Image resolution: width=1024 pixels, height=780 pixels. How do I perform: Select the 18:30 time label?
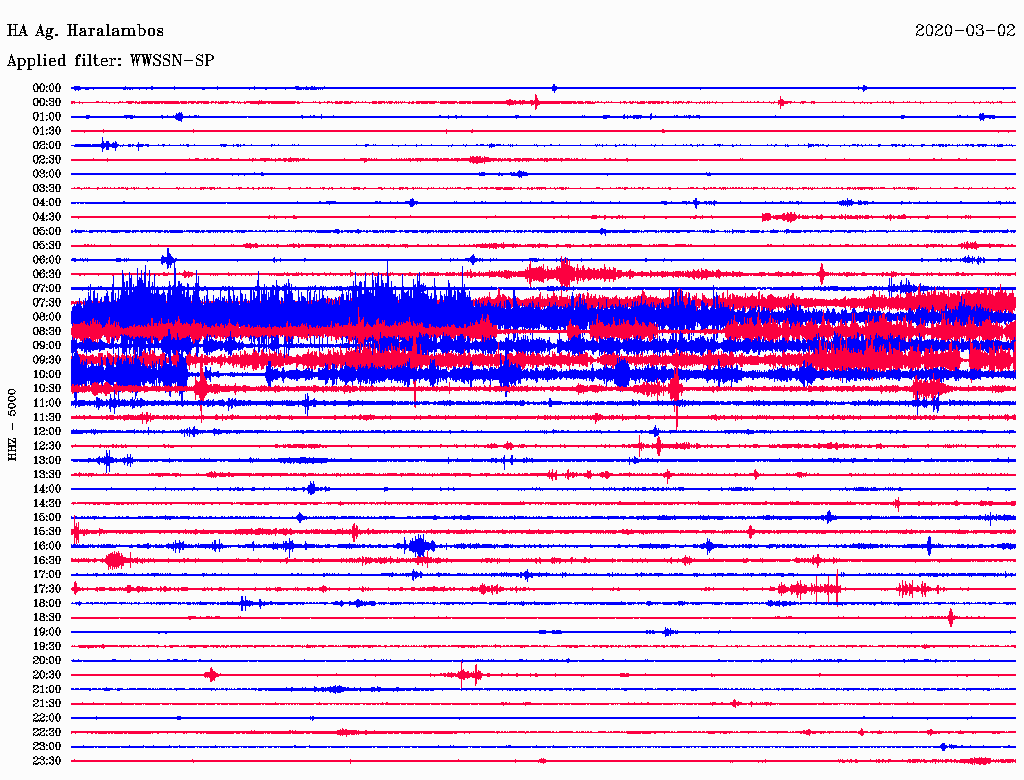tap(47, 618)
